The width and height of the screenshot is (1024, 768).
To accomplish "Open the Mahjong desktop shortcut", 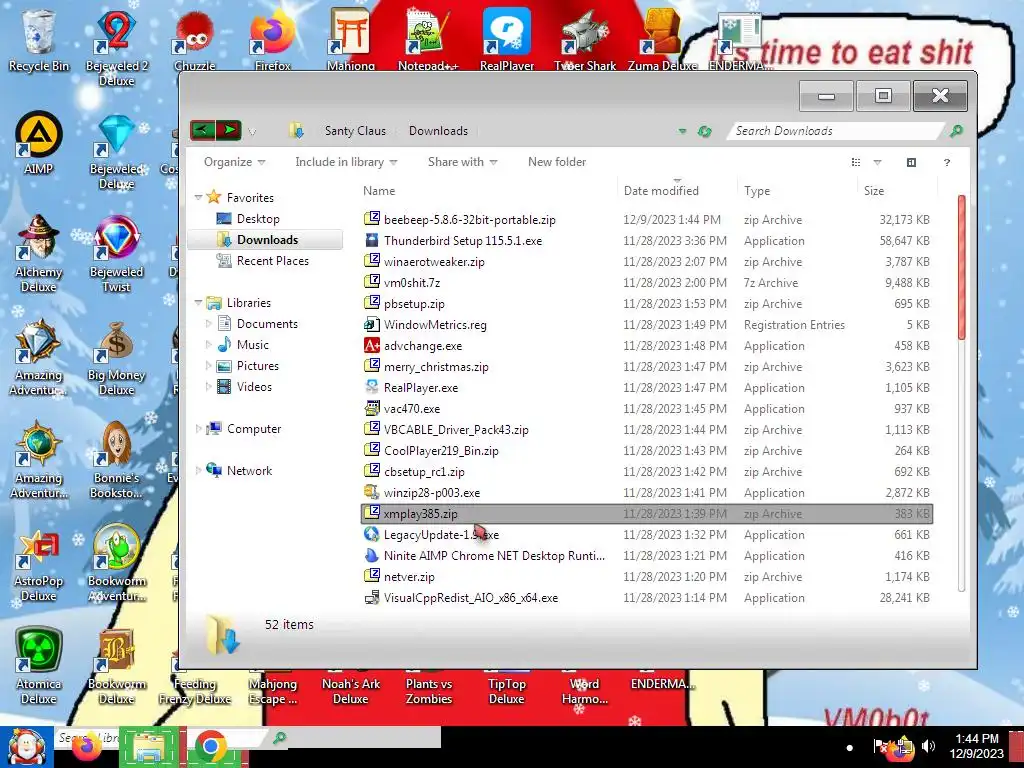I will (351, 40).
